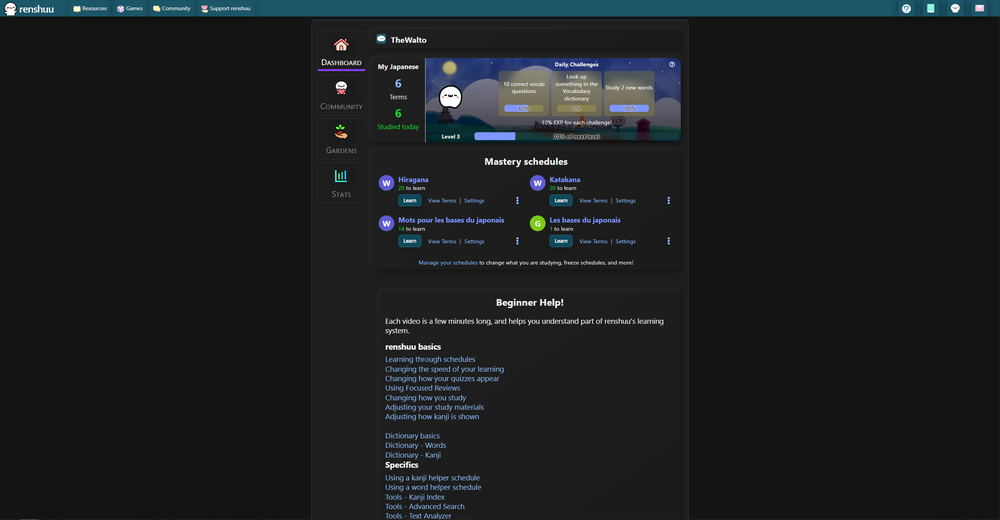The image size is (1000, 520).
Task: Follow the Manage your schedules link
Action: [x=448, y=262]
